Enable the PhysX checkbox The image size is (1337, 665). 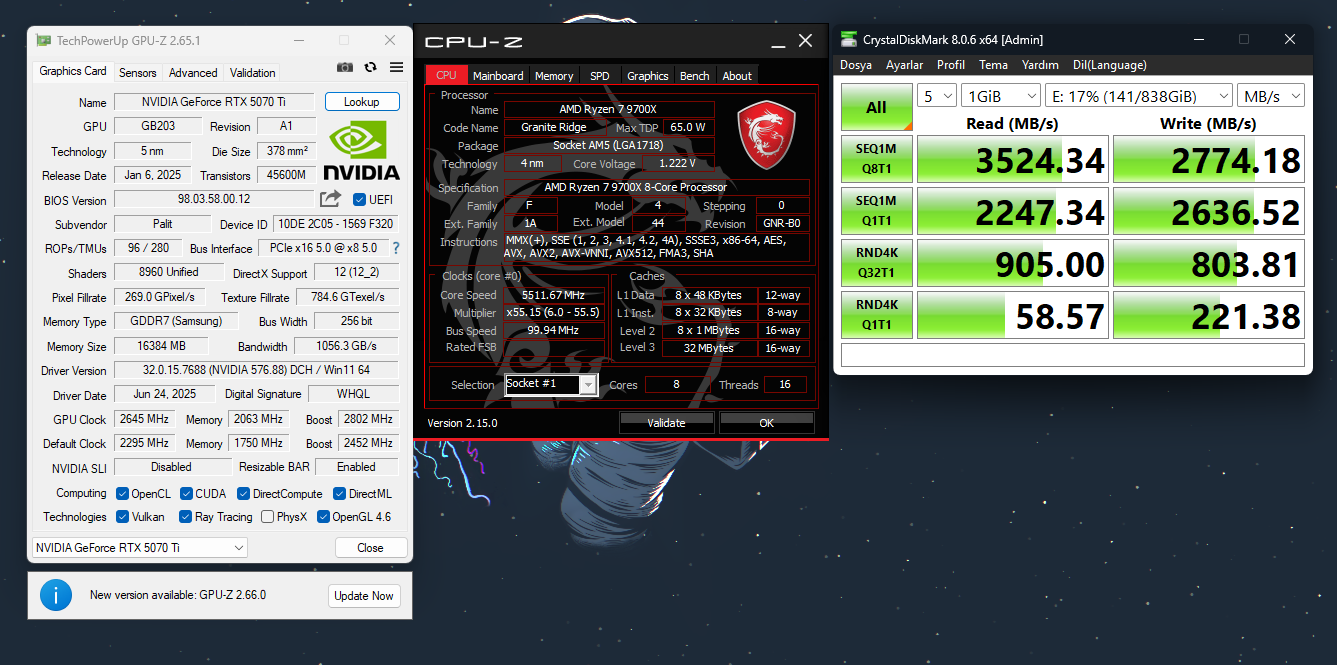coord(268,517)
